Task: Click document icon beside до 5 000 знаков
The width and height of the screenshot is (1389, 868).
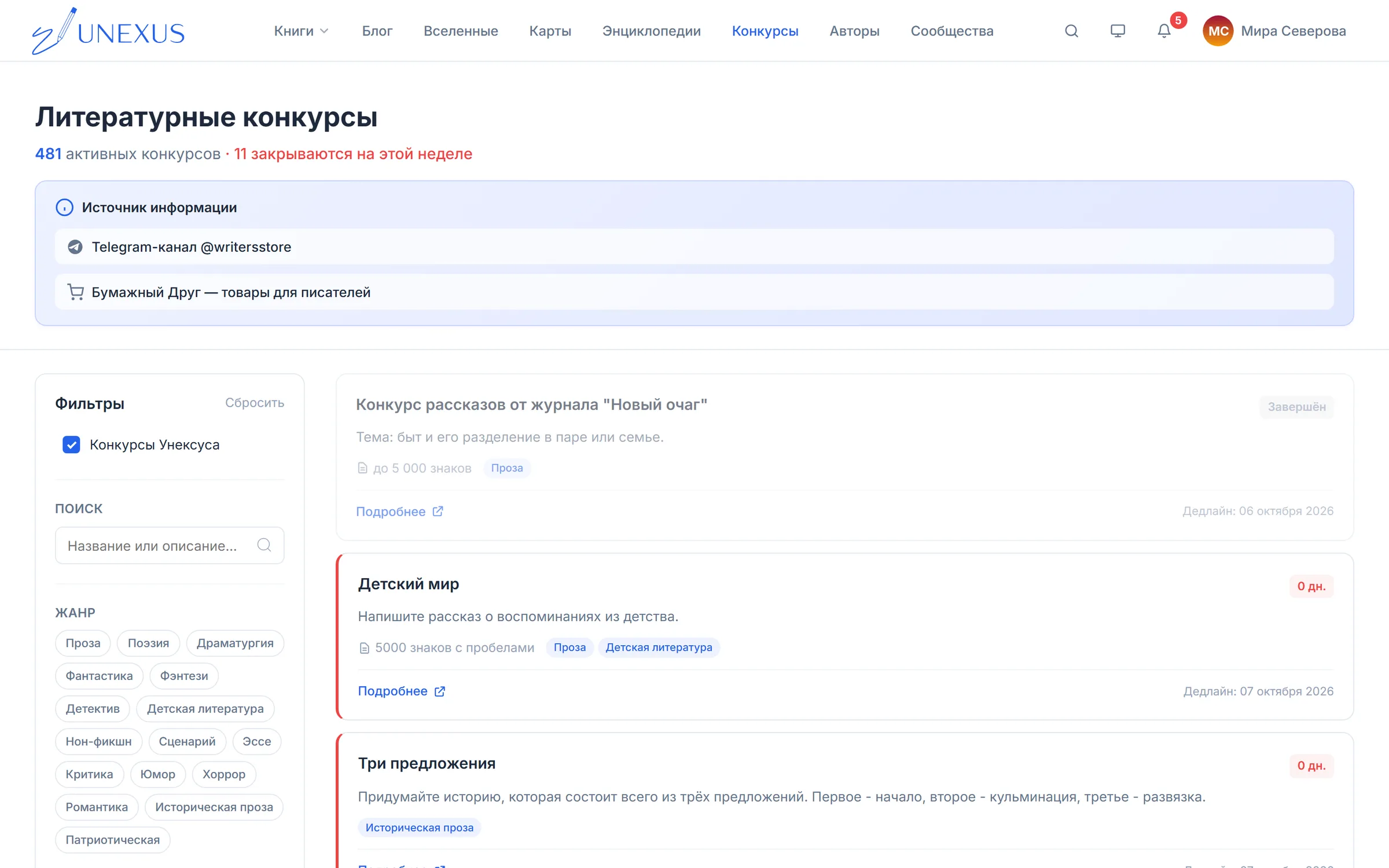Action: (x=362, y=468)
